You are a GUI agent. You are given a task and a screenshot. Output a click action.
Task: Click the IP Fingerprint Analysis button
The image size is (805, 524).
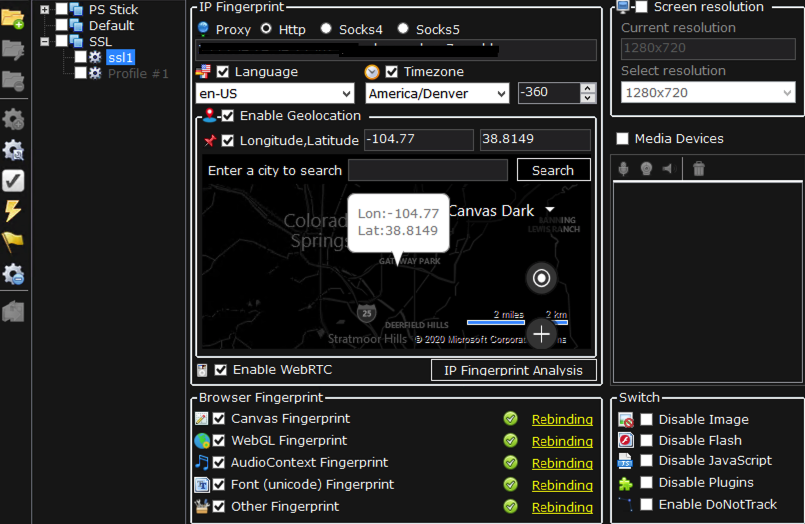[x=513, y=371]
